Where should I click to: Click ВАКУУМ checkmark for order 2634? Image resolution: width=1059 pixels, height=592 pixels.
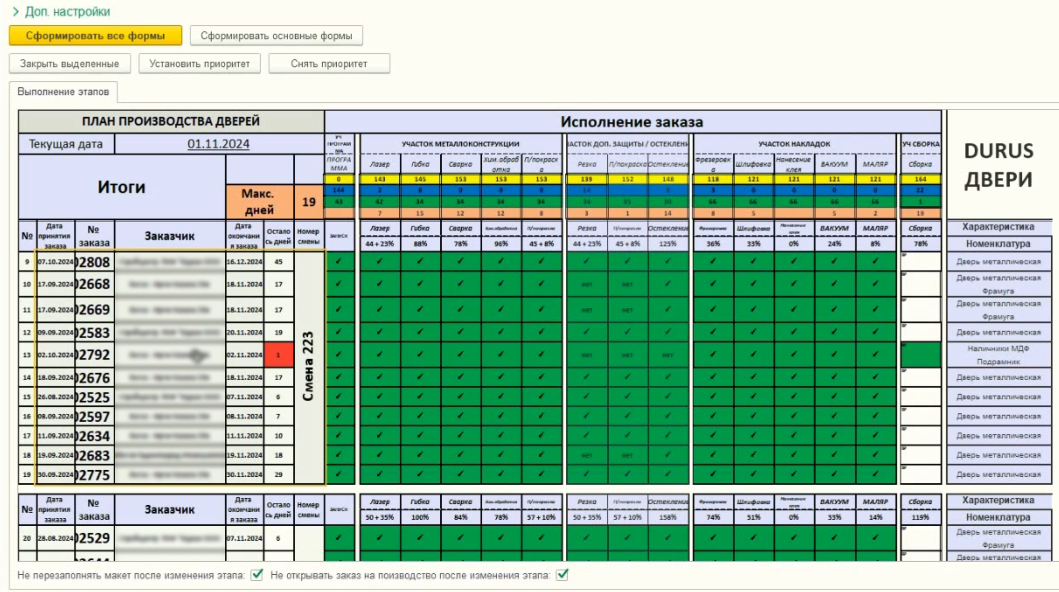click(x=833, y=435)
